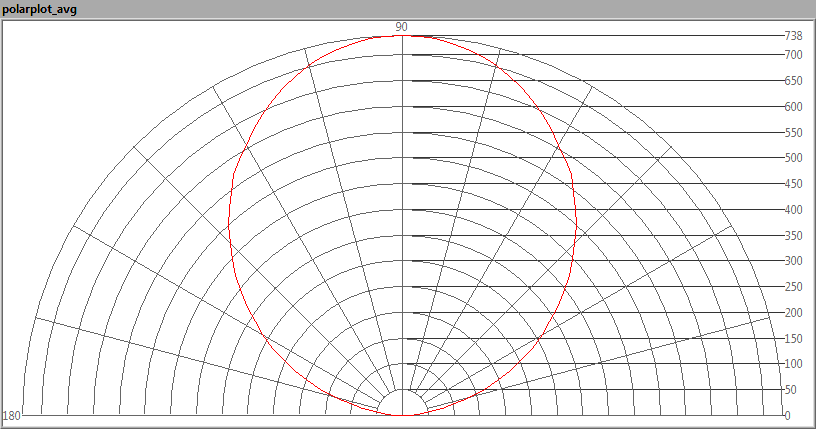Click the 400 radial scale label

pos(793,210)
